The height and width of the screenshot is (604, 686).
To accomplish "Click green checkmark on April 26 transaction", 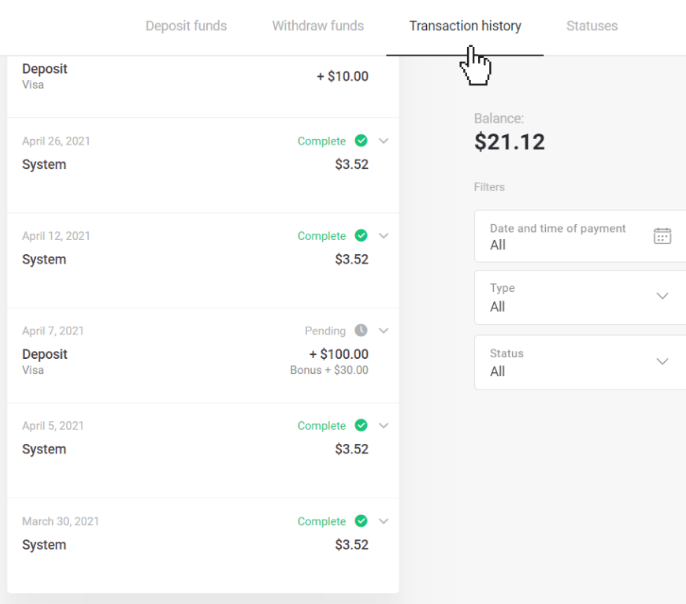I will (361, 141).
